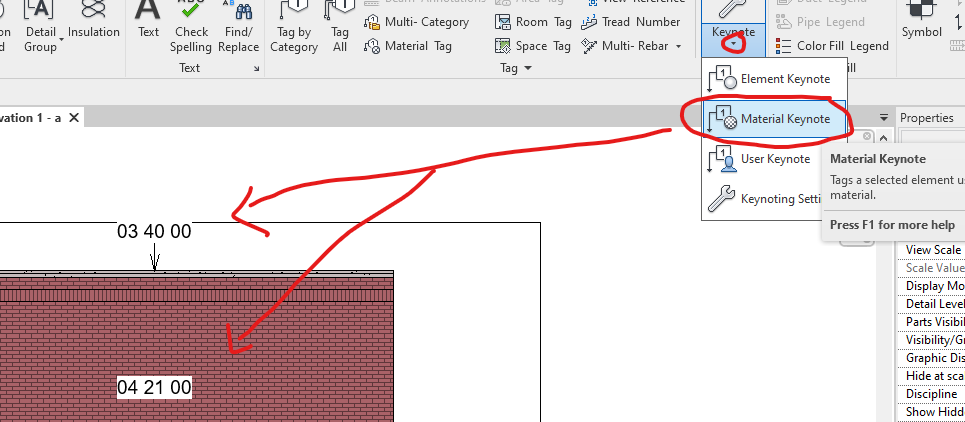Click the Hide at scales property row
The height and width of the screenshot is (422, 965).
pos(931,376)
